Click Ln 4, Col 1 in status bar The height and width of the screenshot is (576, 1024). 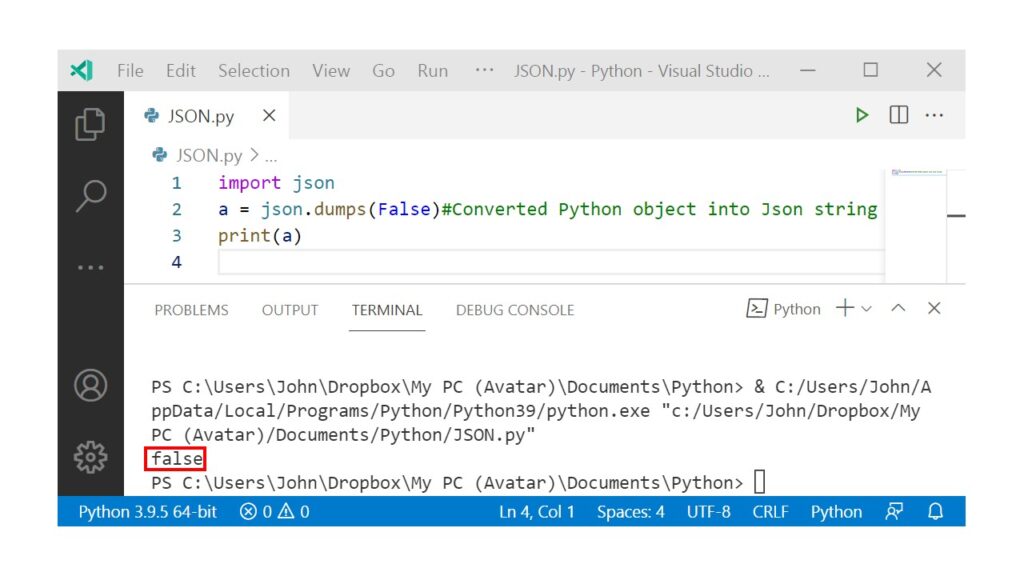coord(537,512)
